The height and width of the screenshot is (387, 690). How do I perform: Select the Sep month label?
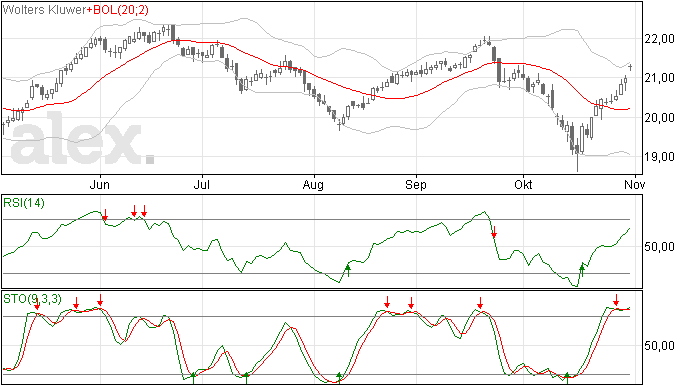point(416,185)
